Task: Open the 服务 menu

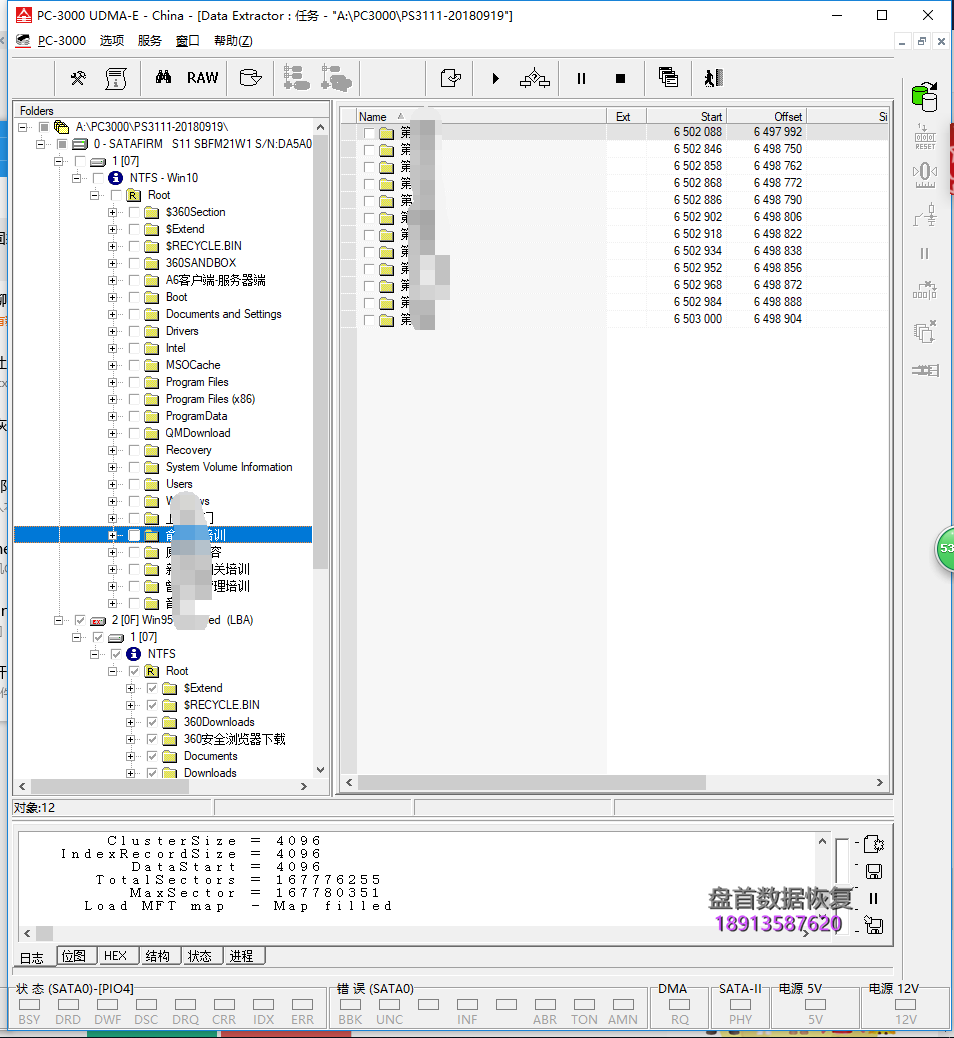Action: point(149,41)
